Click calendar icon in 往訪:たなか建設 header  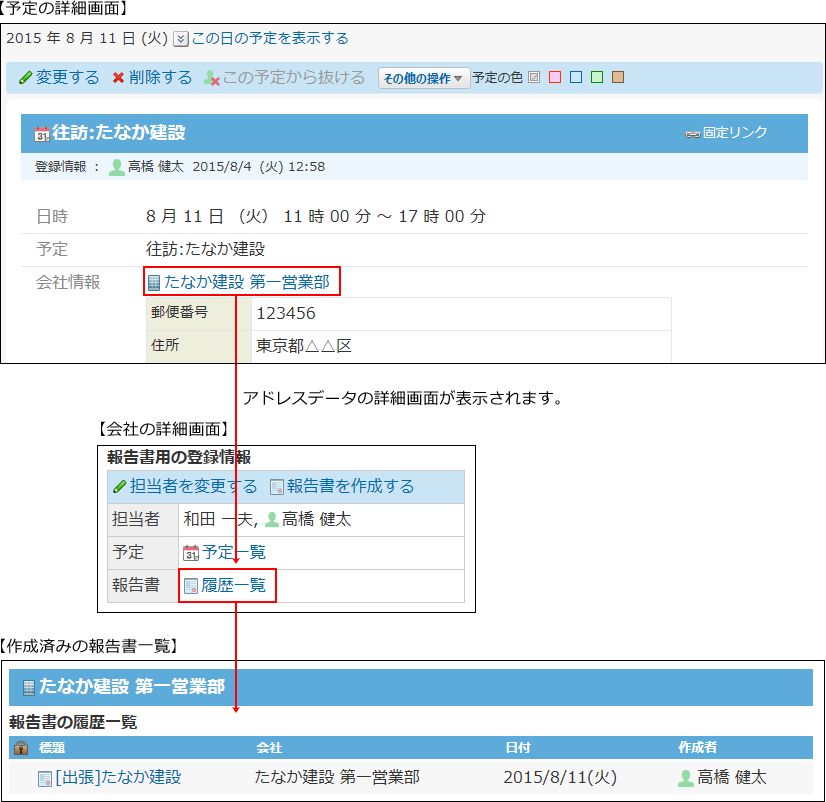[42, 134]
